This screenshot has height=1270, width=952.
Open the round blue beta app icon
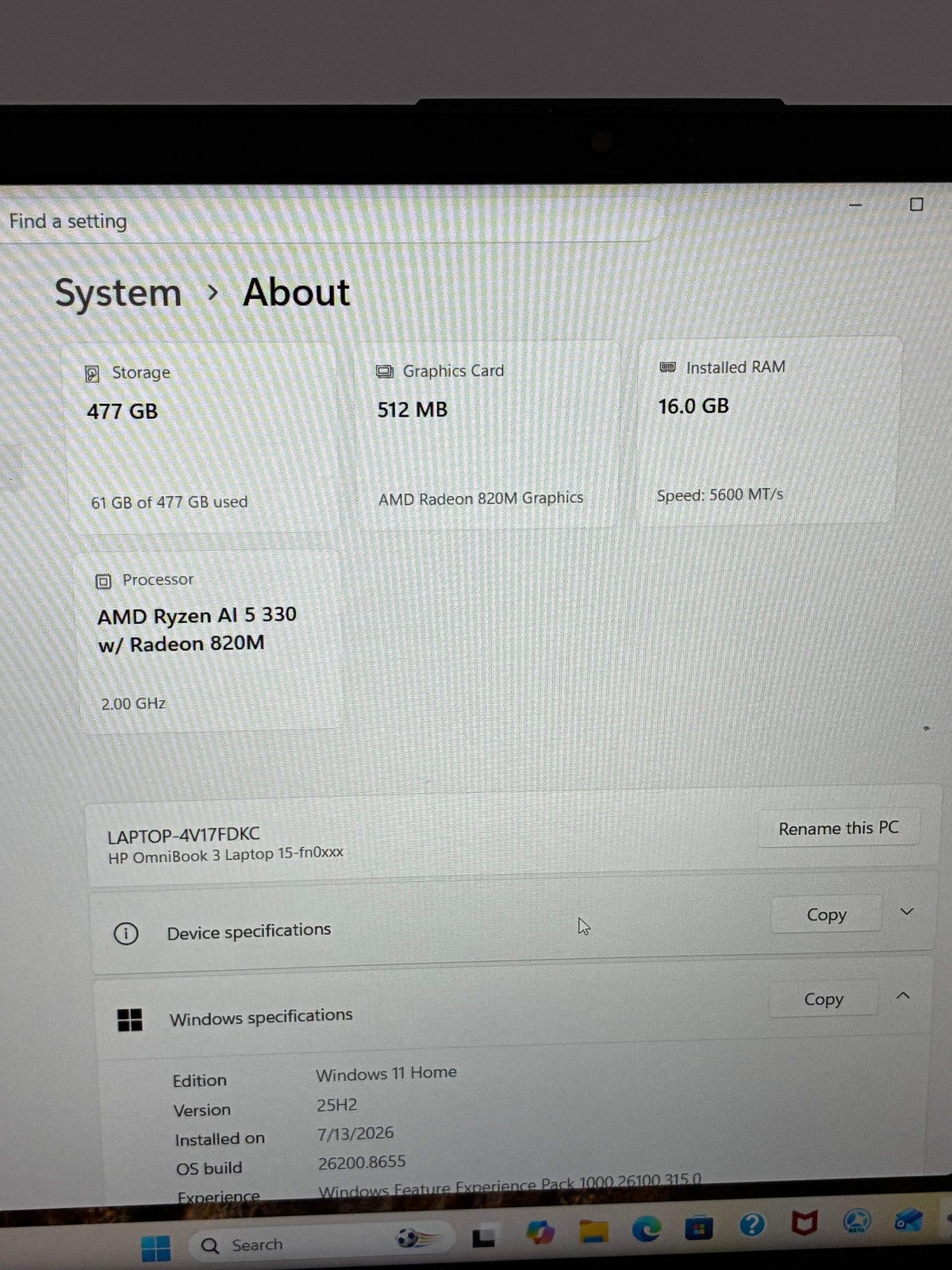[857, 1221]
